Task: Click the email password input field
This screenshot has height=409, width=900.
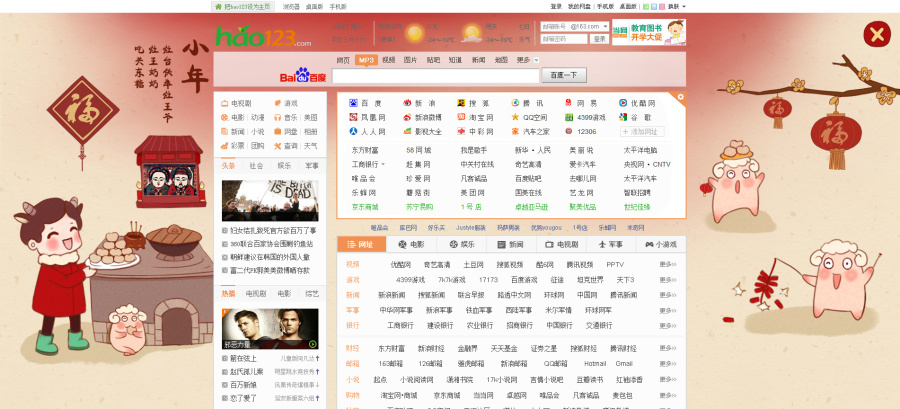Action: click(564, 39)
